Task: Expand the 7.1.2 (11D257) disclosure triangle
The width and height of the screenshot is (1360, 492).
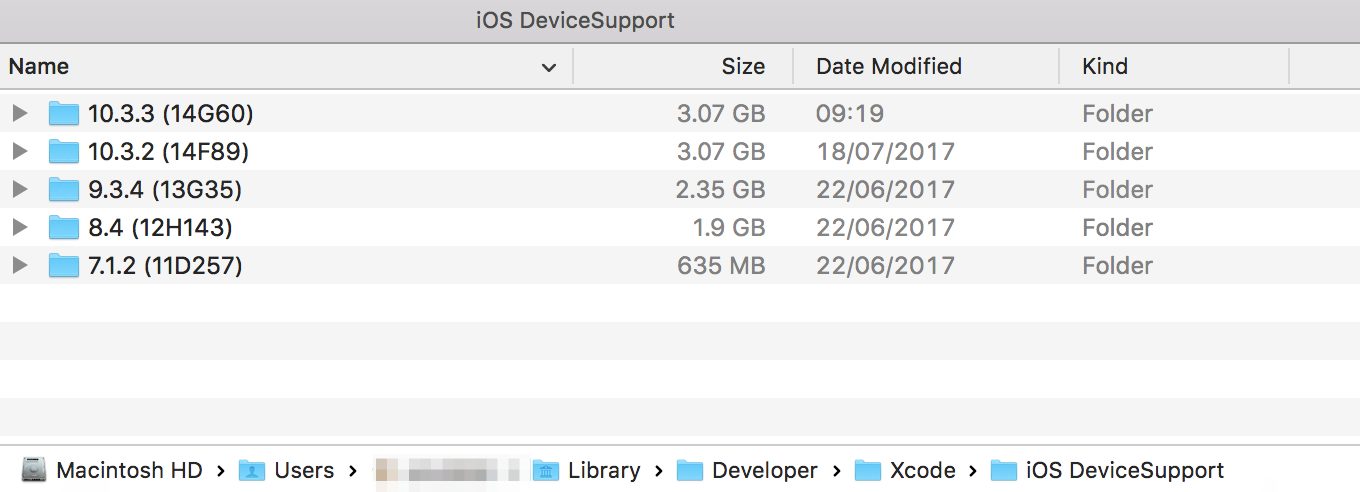Action: click(x=19, y=266)
